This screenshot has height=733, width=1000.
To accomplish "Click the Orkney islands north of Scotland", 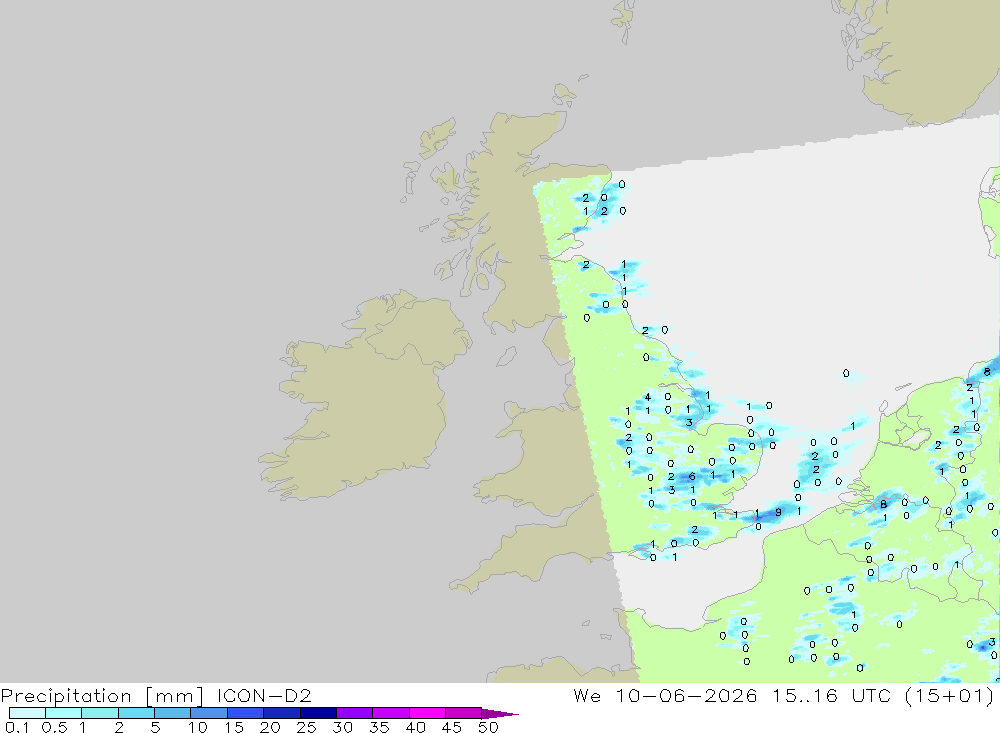I will [x=566, y=94].
